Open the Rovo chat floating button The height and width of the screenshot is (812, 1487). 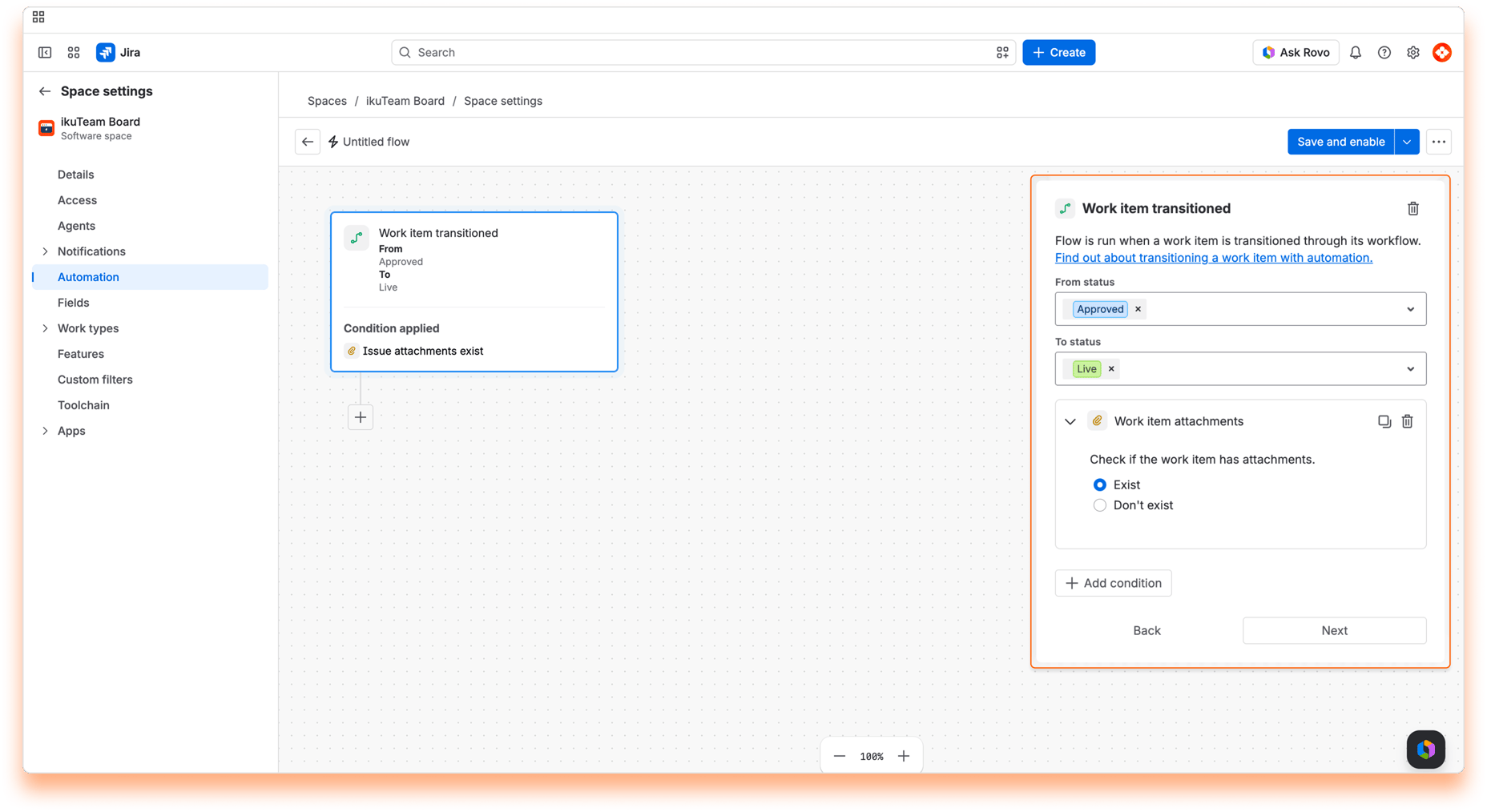pos(1426,750)
